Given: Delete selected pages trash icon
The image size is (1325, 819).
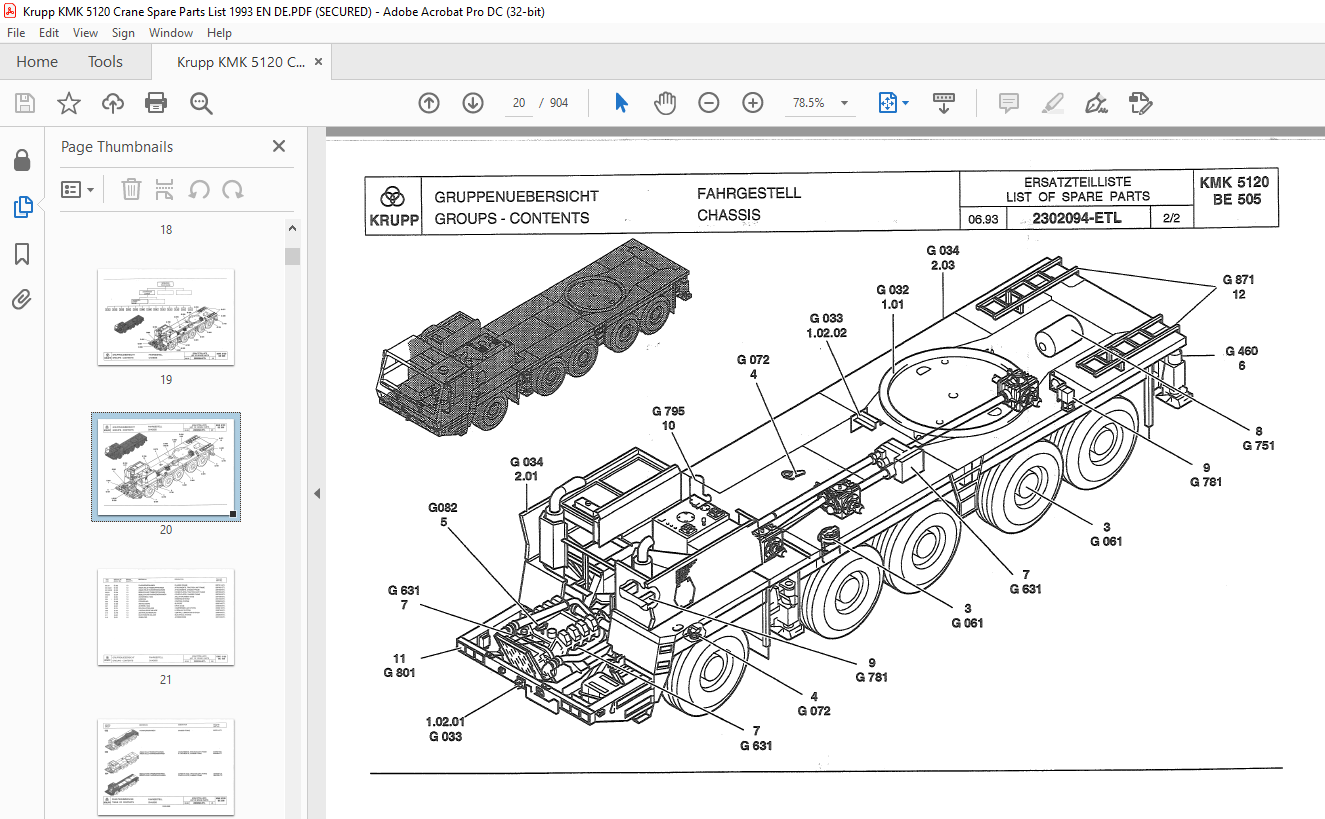Looking at the screenshot, I should point(131,189).
